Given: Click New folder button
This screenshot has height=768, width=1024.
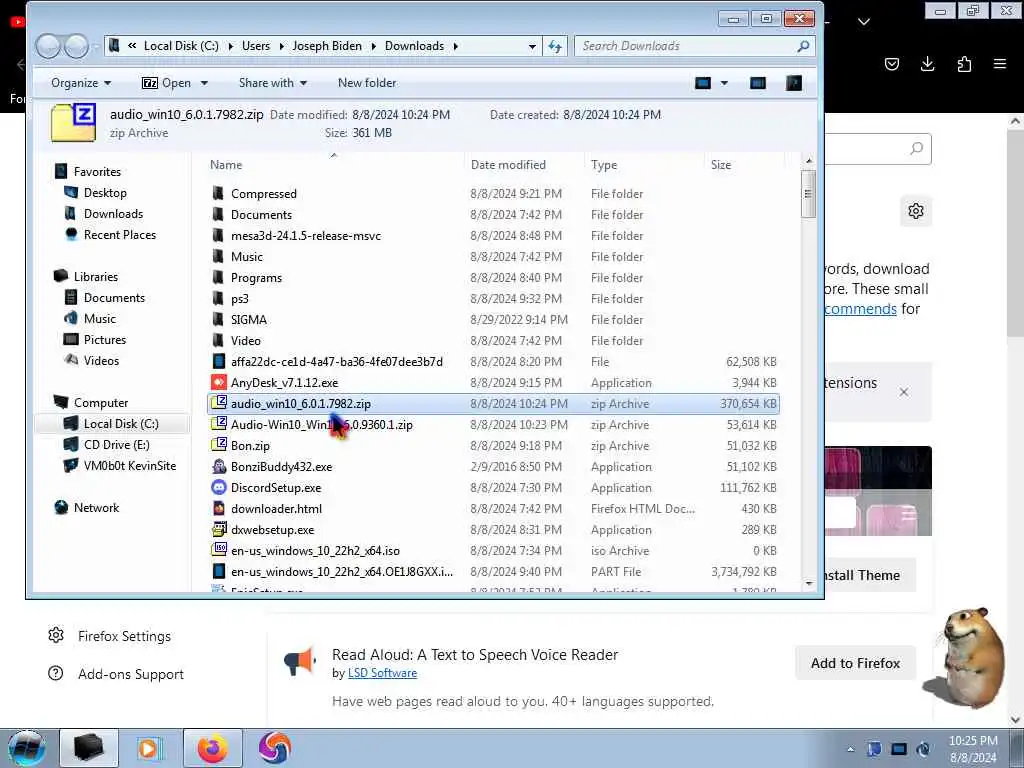Looking at the screenshot, I should click(367, 83).
